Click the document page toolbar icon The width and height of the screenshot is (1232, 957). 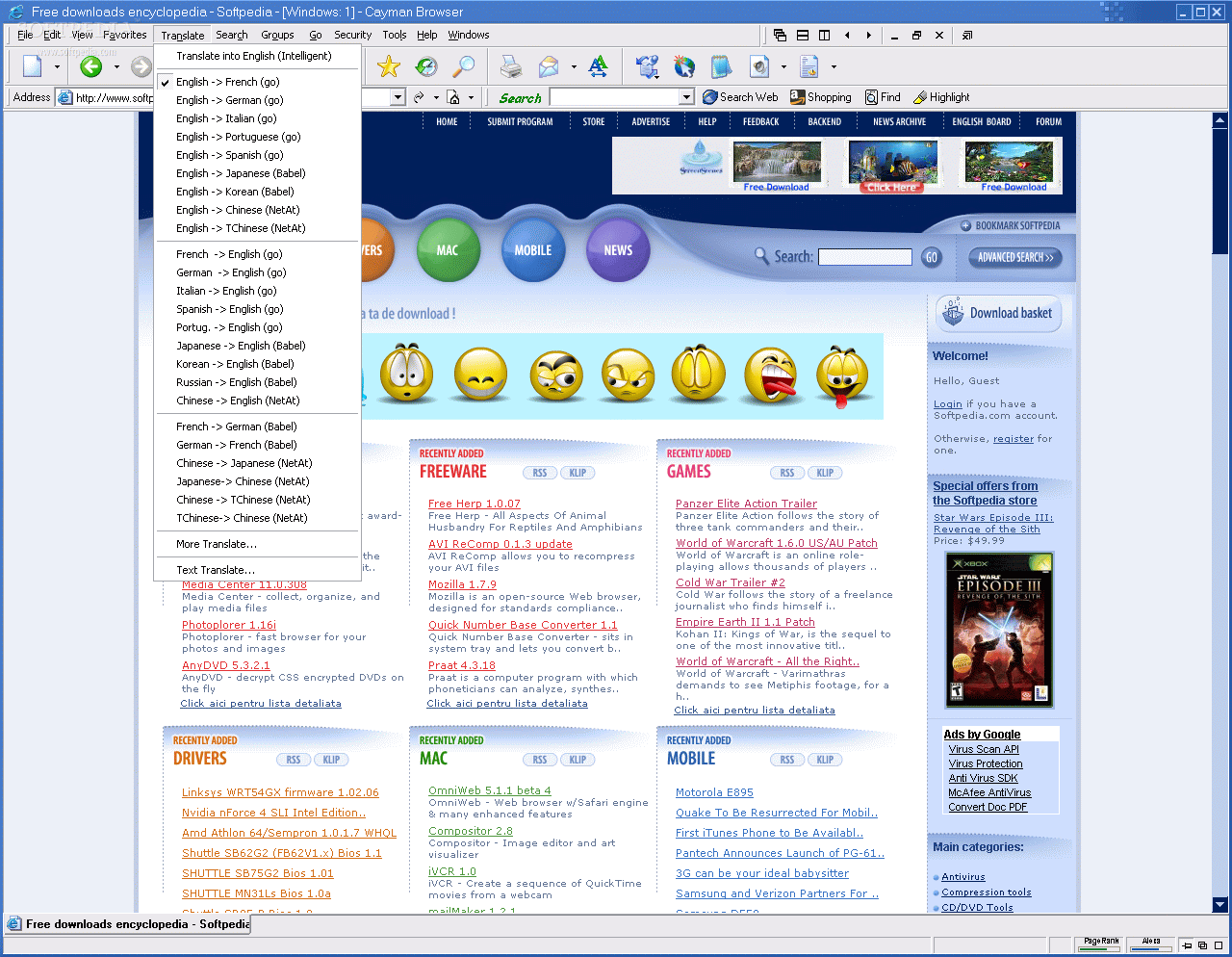[809, 66]
